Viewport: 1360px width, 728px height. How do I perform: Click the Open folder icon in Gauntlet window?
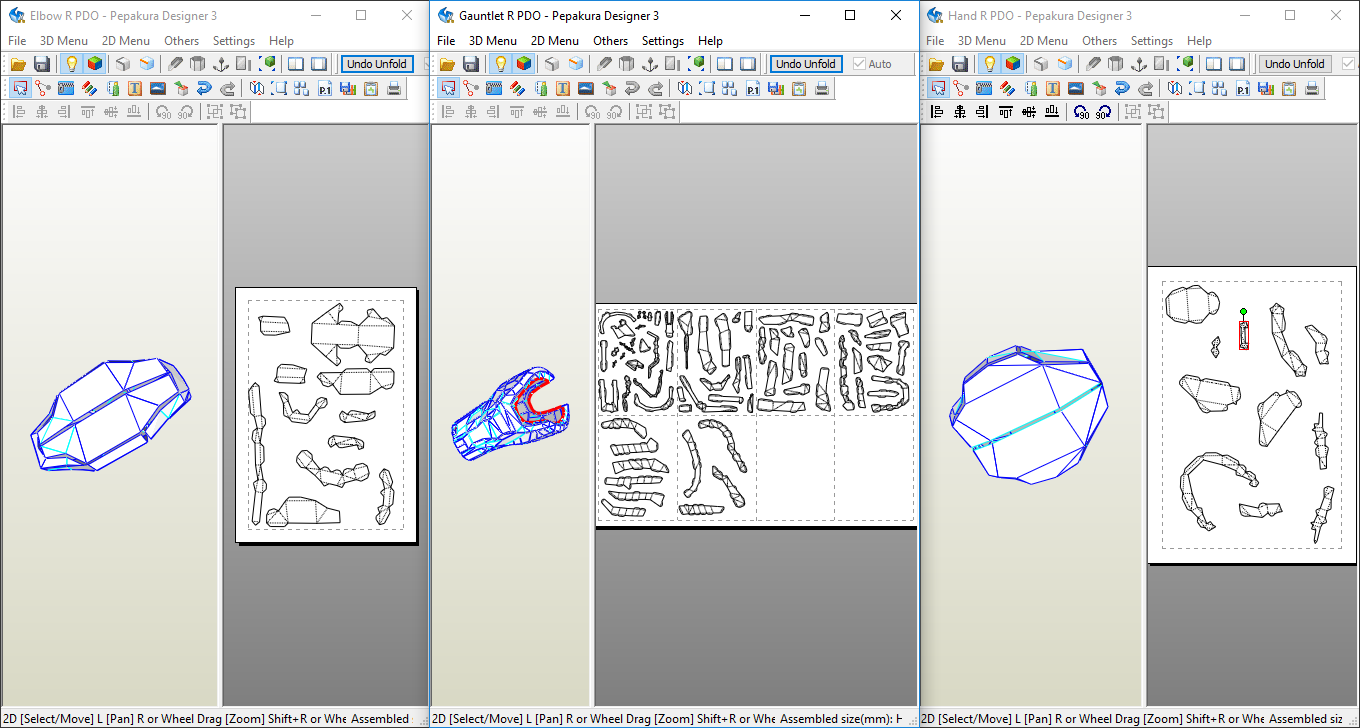pos(447,64)
